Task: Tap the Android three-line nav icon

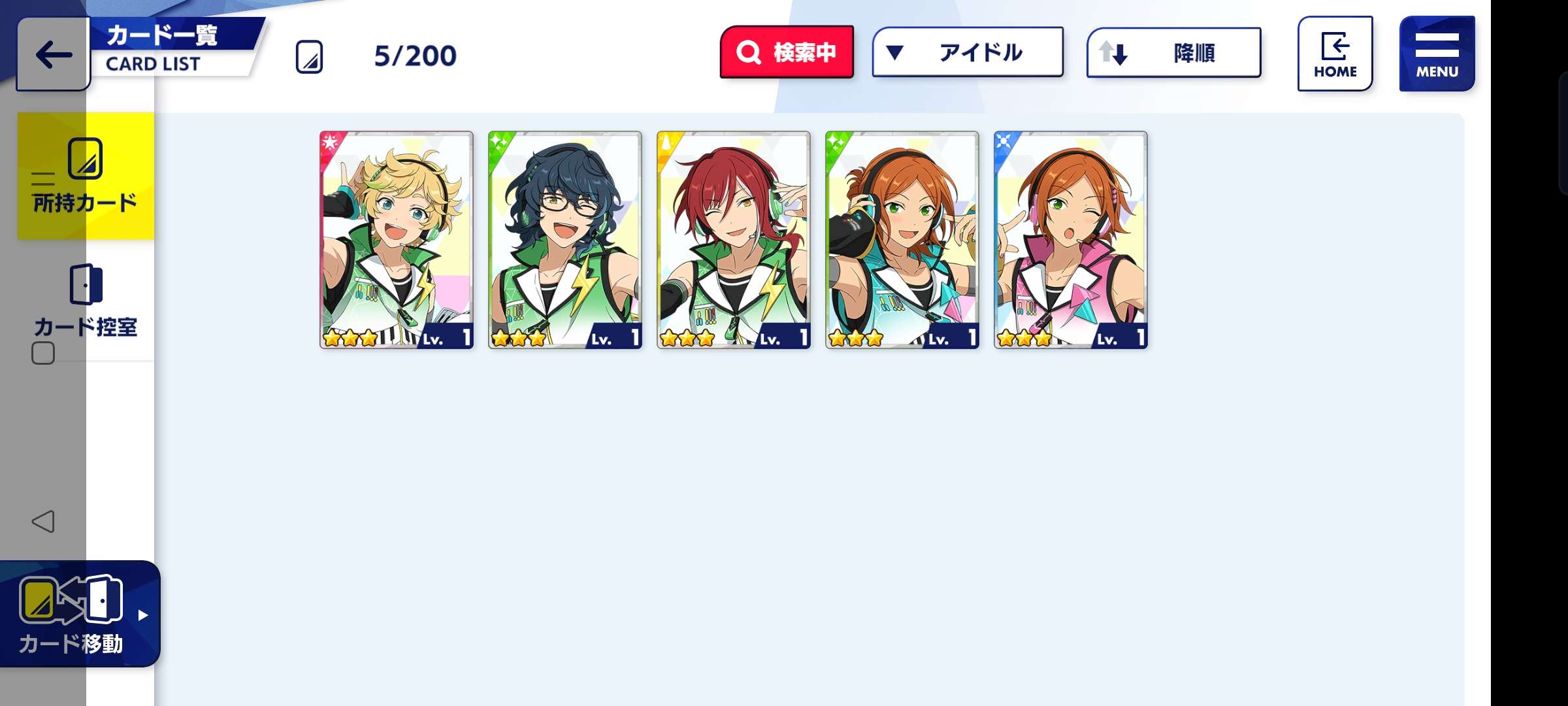Action: tap(43, 178)
